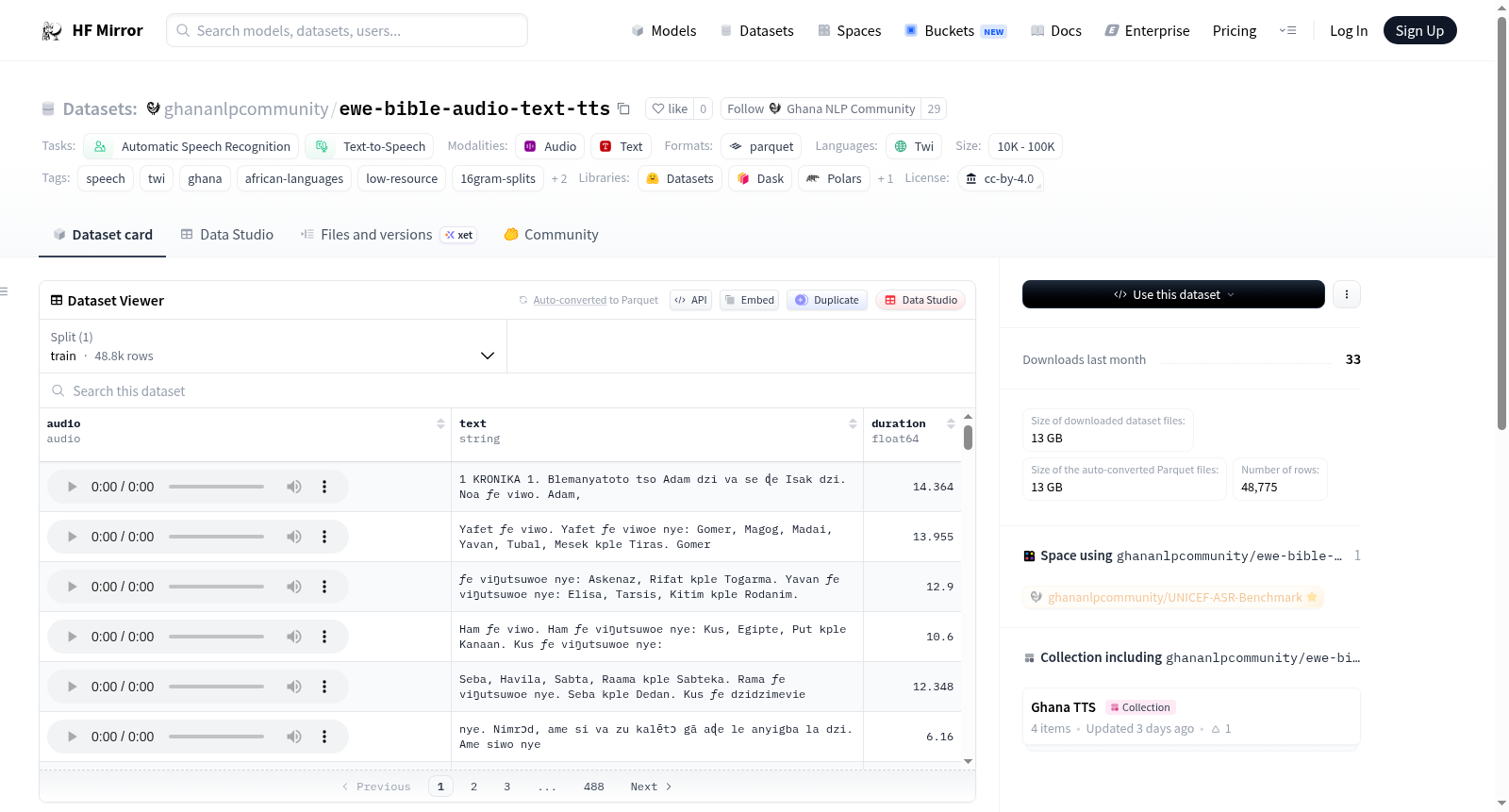Copy dataset name with the copy icon
The height and width of the screenshot is (812, 1509).
click(623, 108)
